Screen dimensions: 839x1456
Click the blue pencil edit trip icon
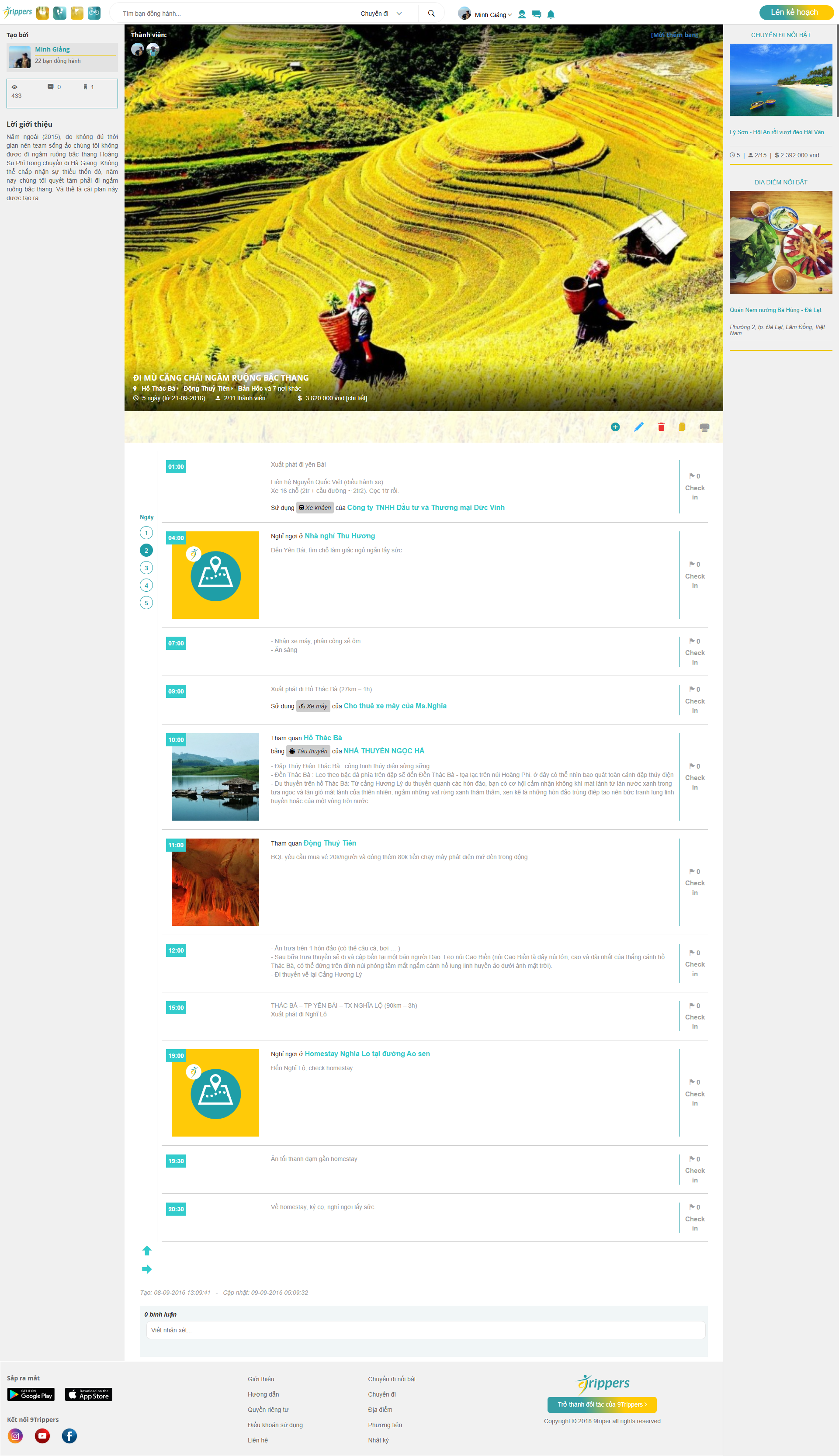[x=638, y=427]
